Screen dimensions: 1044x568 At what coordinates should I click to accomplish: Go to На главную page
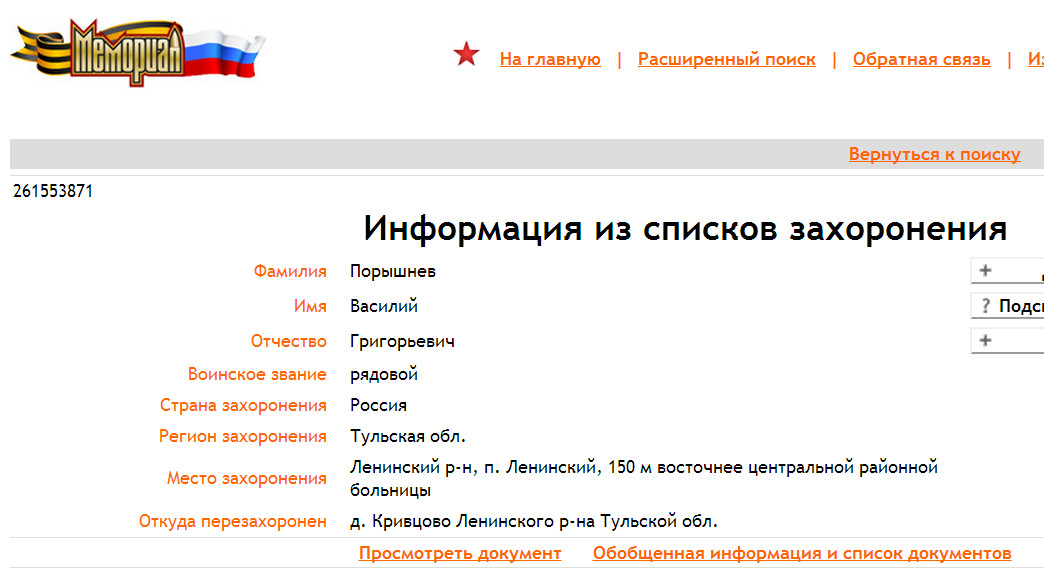(550, 59)
